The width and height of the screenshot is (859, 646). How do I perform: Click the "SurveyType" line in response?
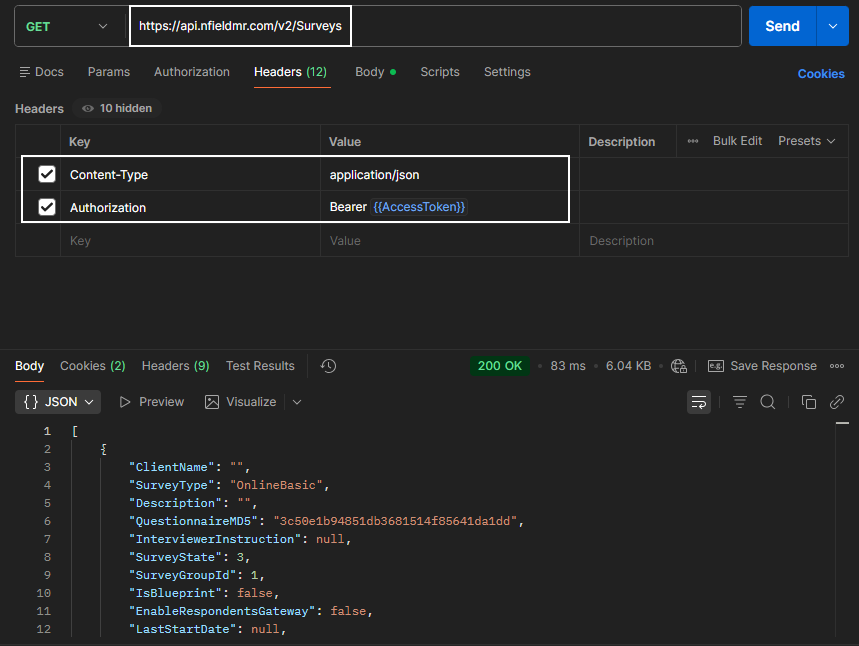point(229,485)
